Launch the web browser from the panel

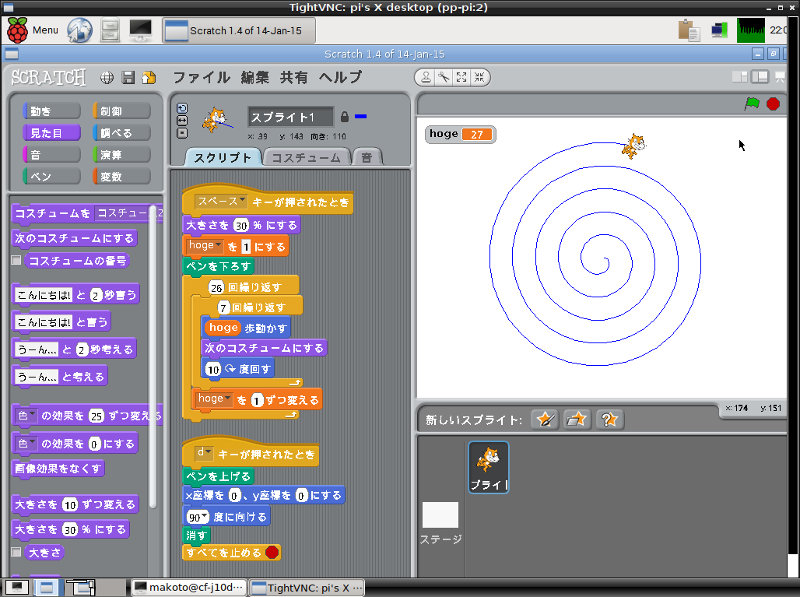[80, 30]
